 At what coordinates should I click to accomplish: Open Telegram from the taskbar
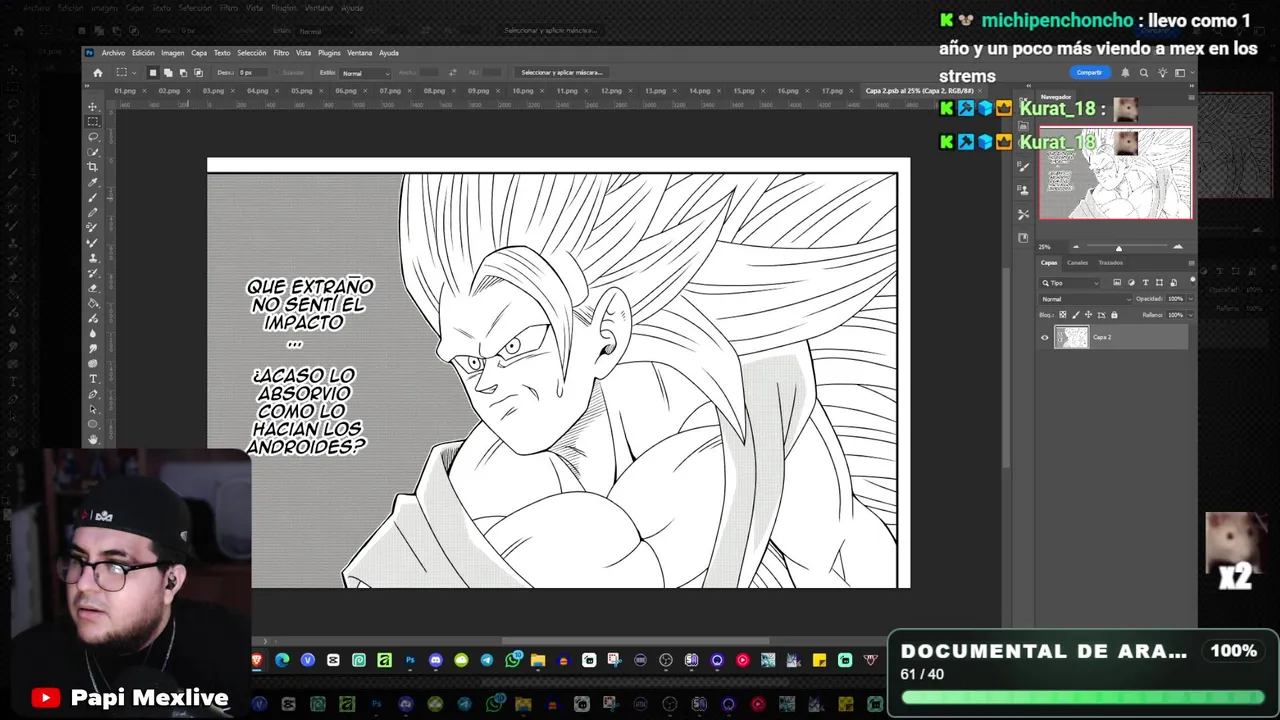(487, 660)
